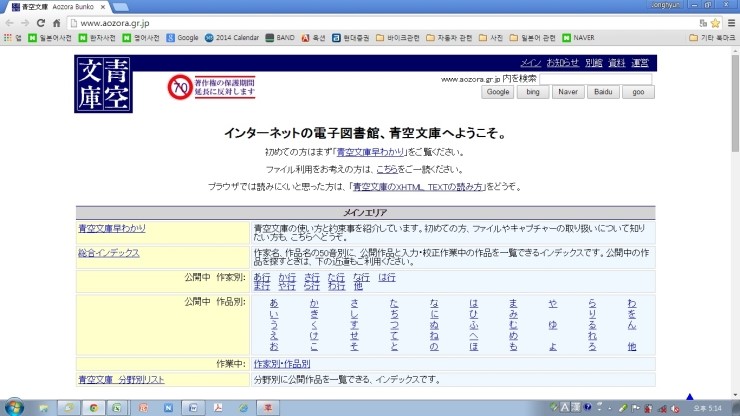740x416 pixels.
Task: Open Internet Explorer from the taskbar
Action: click(243, 408)
